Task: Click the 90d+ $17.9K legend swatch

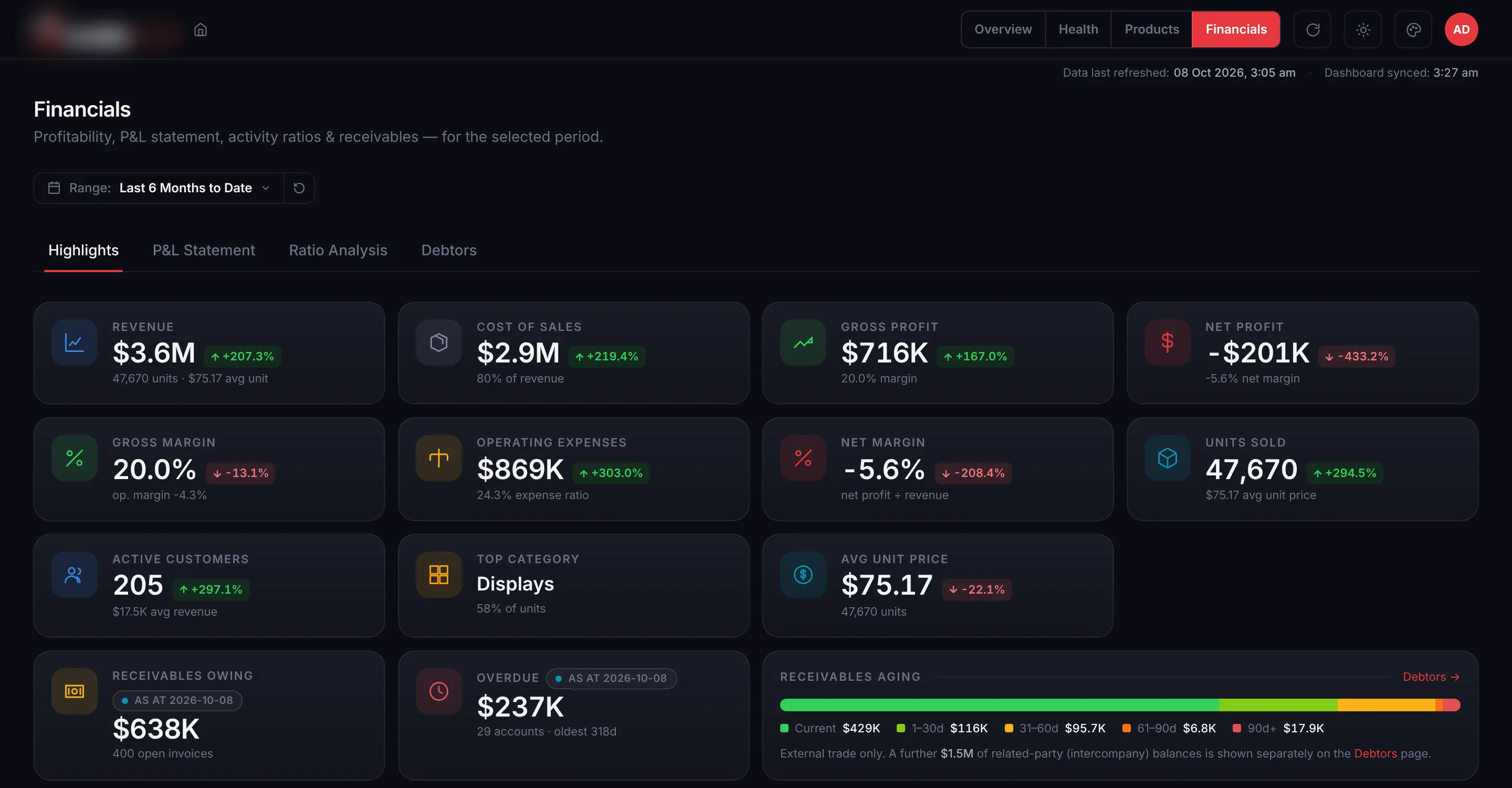Action: click(x=1237, y=728)
